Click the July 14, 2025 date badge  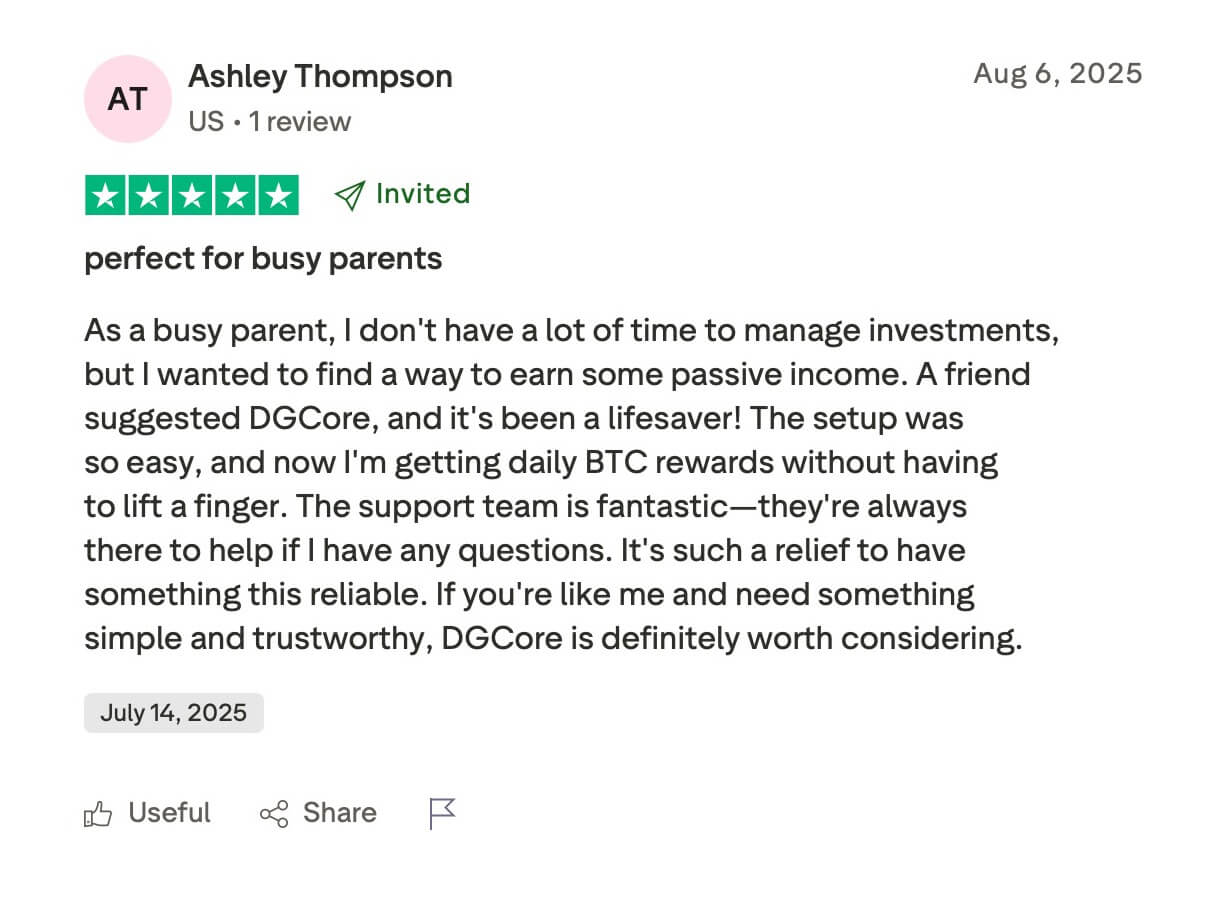pos(174,713)
